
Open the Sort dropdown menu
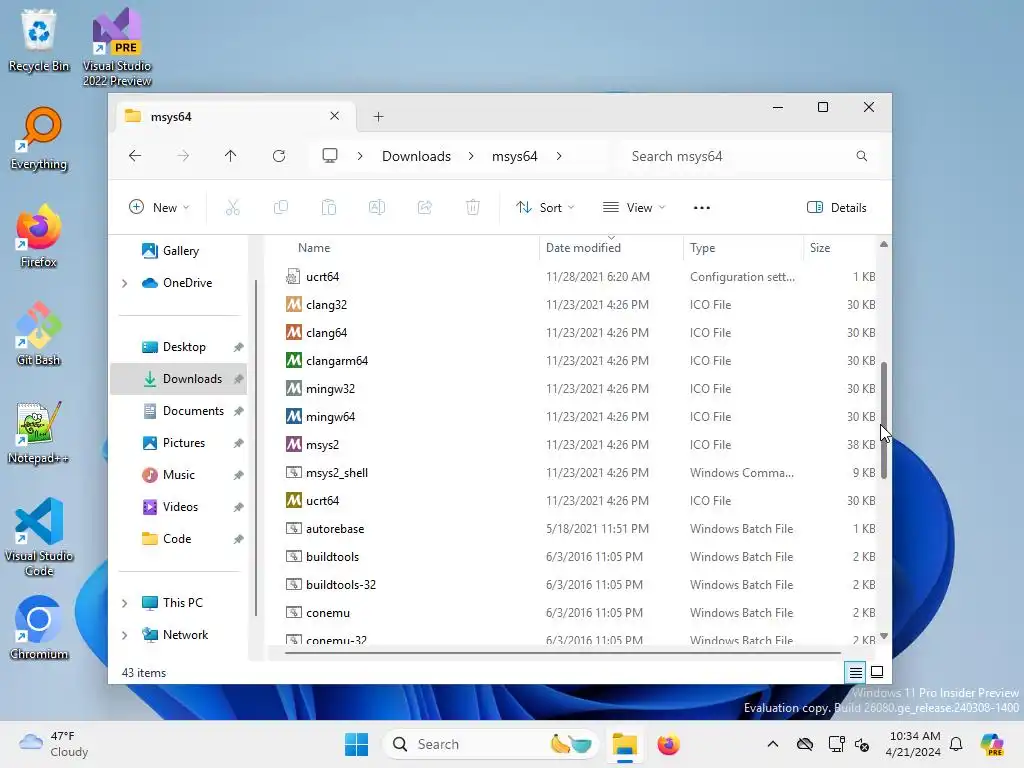pyautogui.click(x=545, y=208)
